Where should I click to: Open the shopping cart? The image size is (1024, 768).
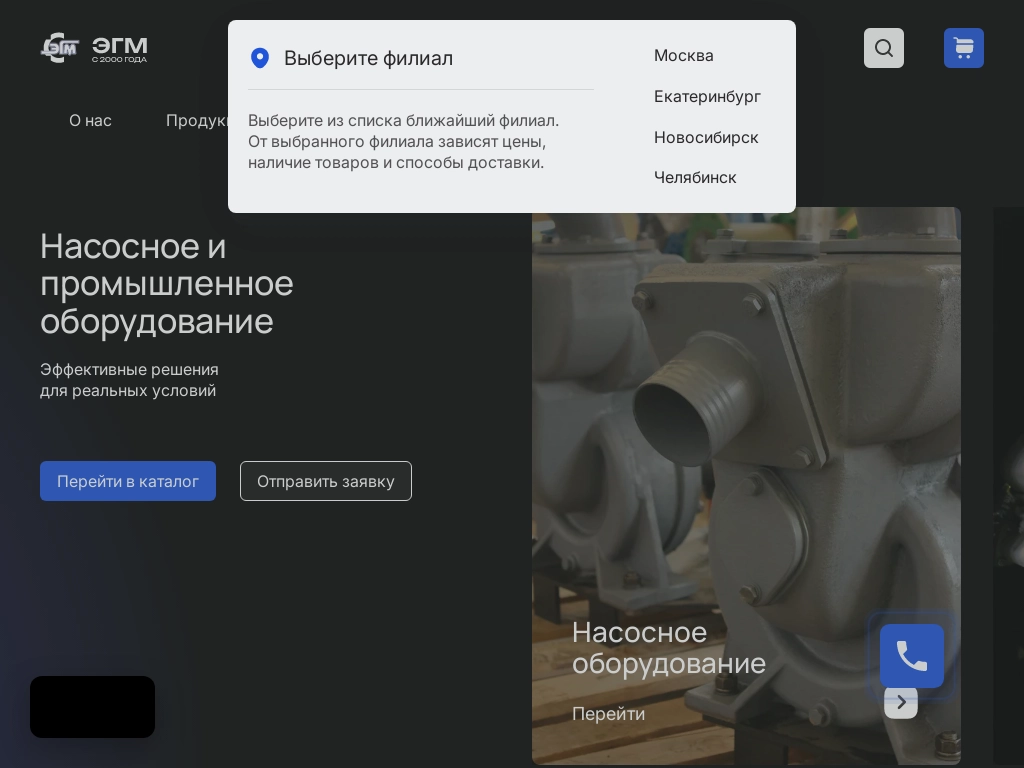click(963, 48)
